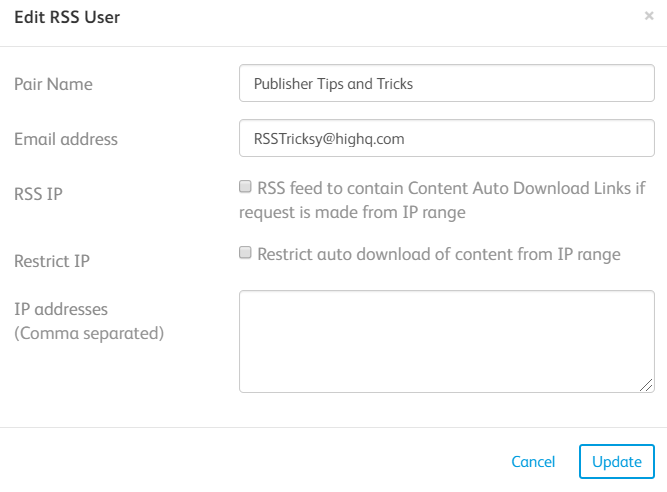Viewport: 667px width, 492px height.
Task: Click the "Pair Name" field label
Action: coord(53,84)
